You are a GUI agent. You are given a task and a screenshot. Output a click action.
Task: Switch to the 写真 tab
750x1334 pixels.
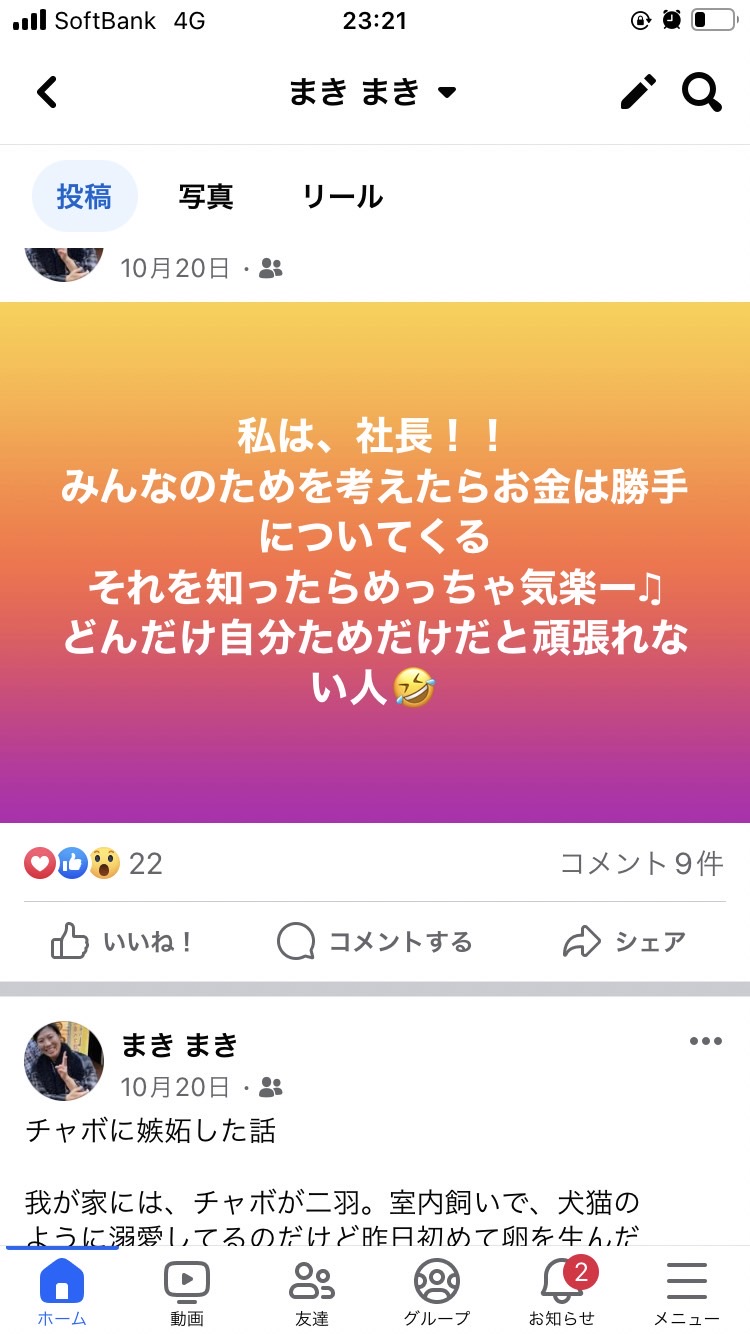tap(206, 196)
